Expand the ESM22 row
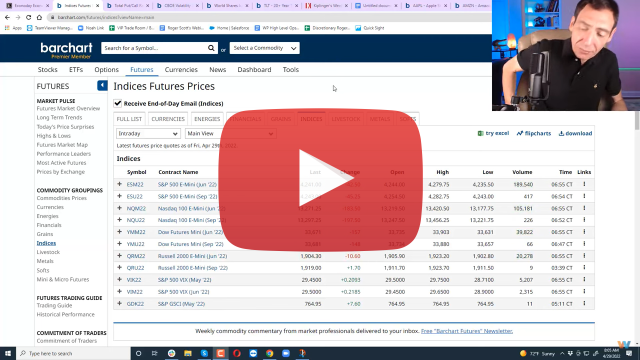 [119, 184]
